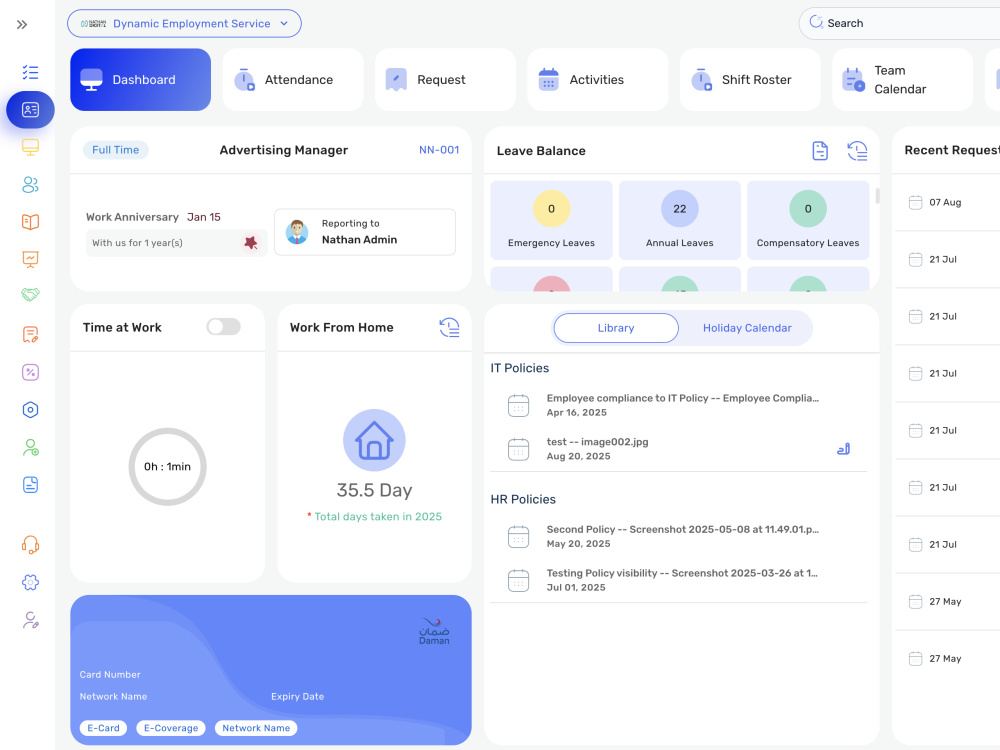The image size is (1000, 750).
Task: Click the NN-001 employee ID link
Action: point(439,150)
